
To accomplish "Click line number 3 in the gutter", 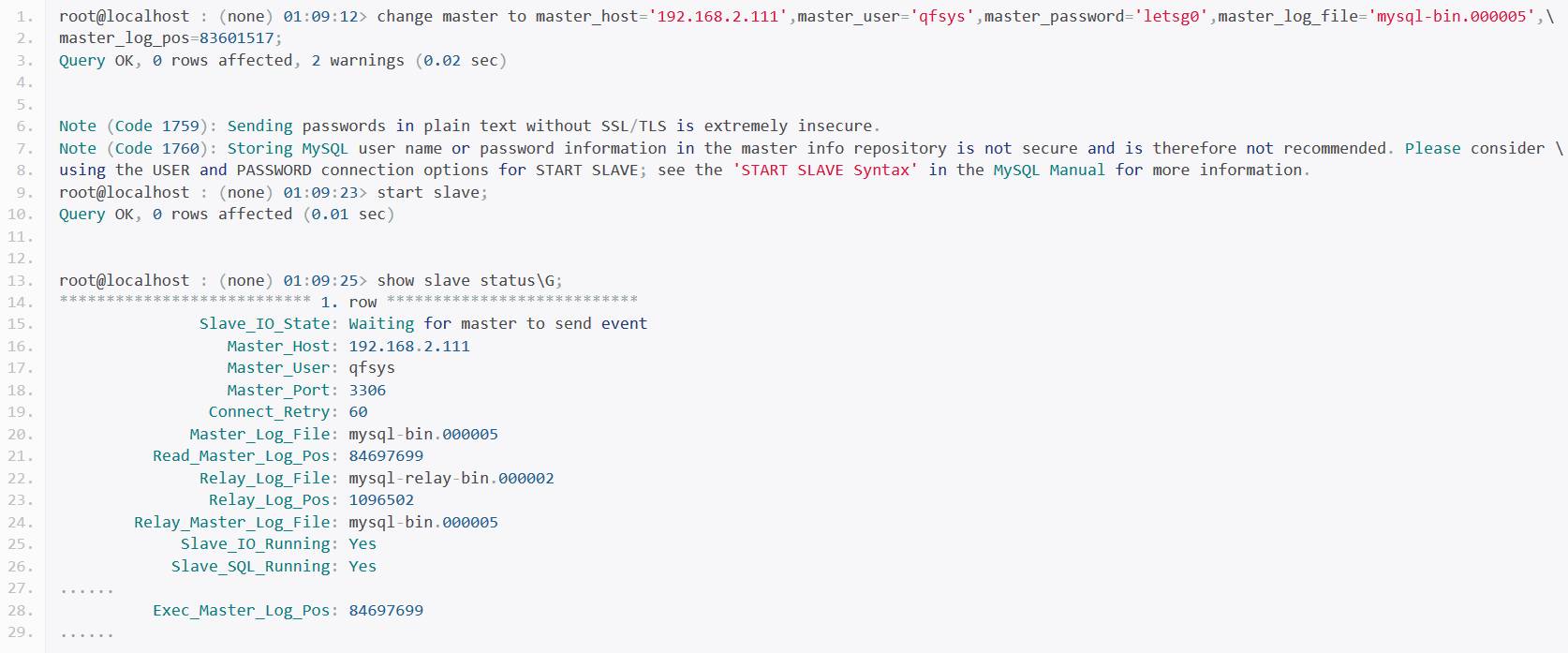I will 24,60.
